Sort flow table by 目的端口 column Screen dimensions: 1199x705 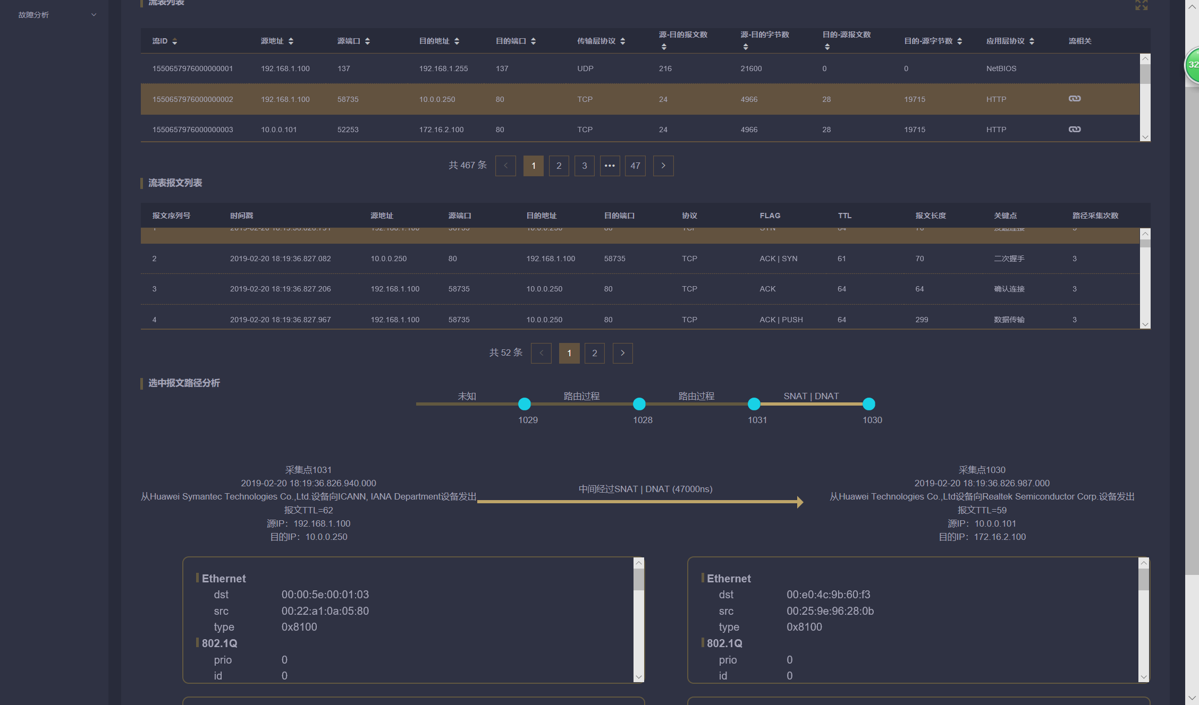tap(533, 42)
